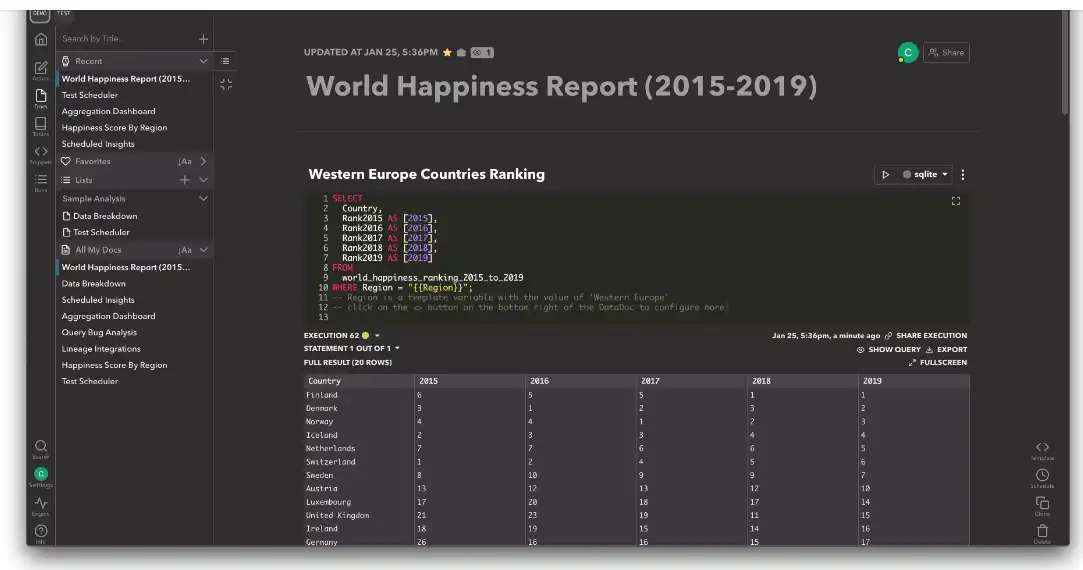Collapse the Lists section chevron
1083x570 pixels.
point(203,180)
